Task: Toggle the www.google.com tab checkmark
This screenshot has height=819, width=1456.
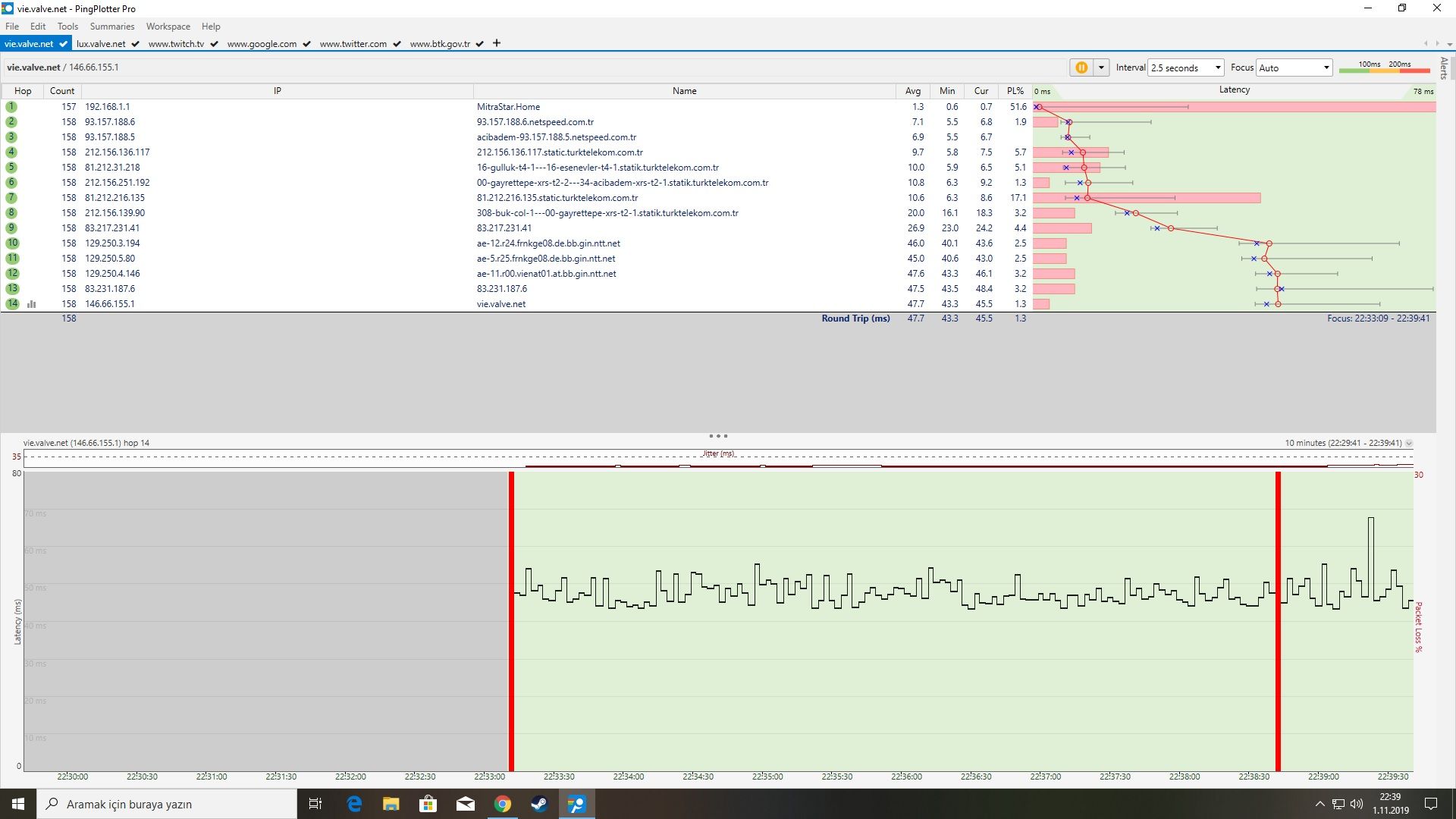Action: [x=306, y=44]
